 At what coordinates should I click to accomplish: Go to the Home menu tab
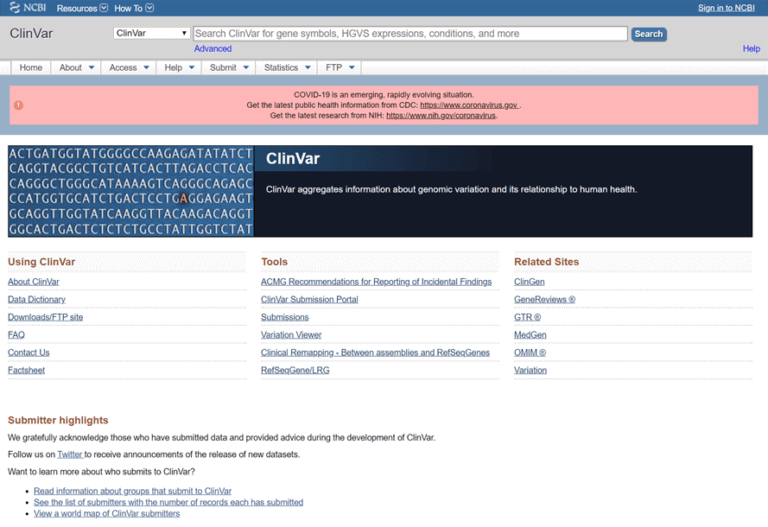click(31, 68)
